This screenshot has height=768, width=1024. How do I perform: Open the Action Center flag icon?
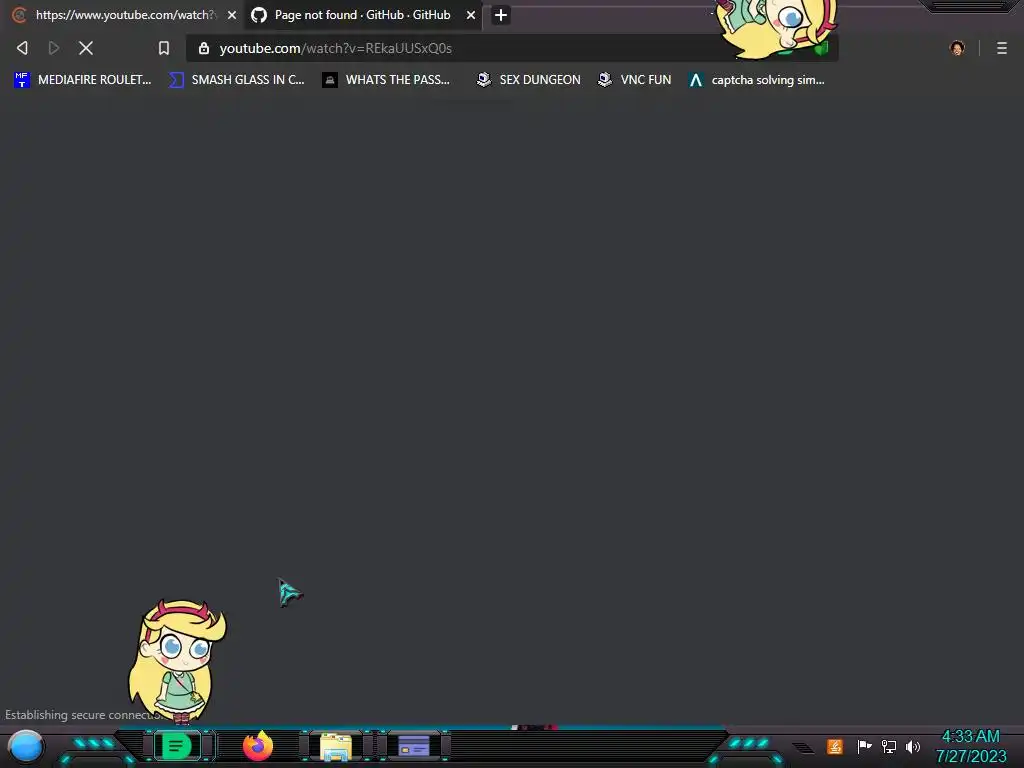click(865, 746)
